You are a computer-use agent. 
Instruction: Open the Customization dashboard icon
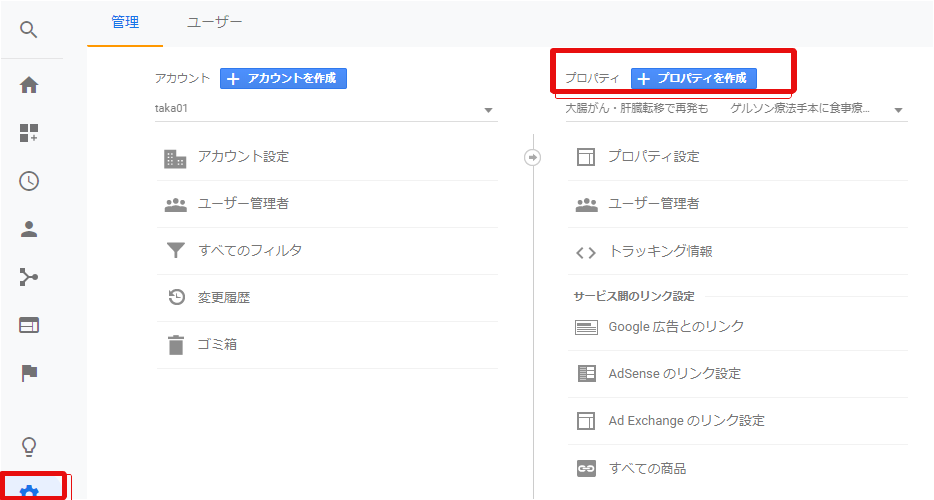[x=29, y=133]
